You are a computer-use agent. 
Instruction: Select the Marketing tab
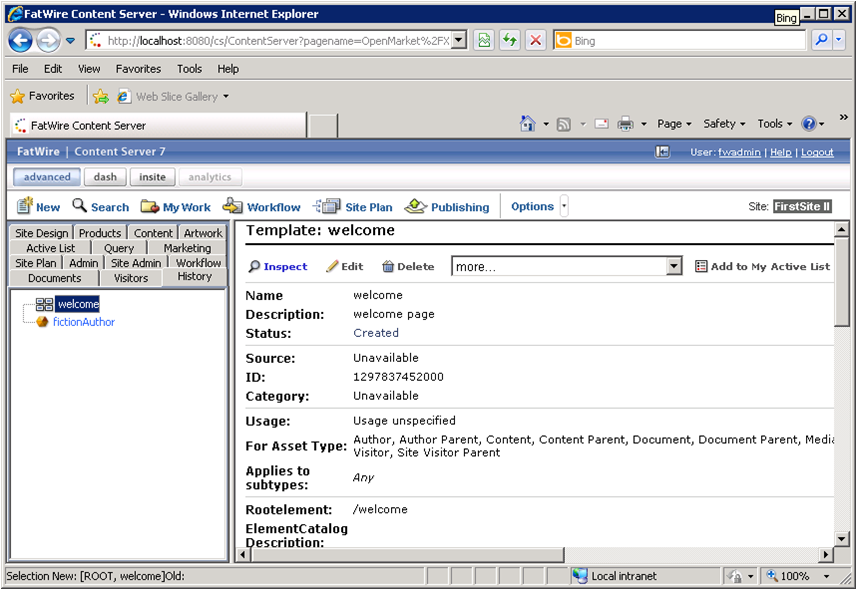point(187,248)
